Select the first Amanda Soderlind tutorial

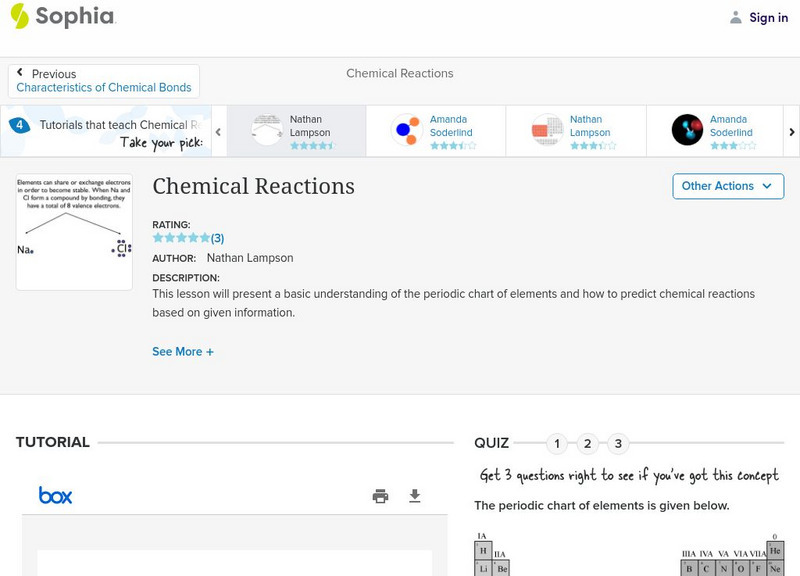[x=436, y=132]
